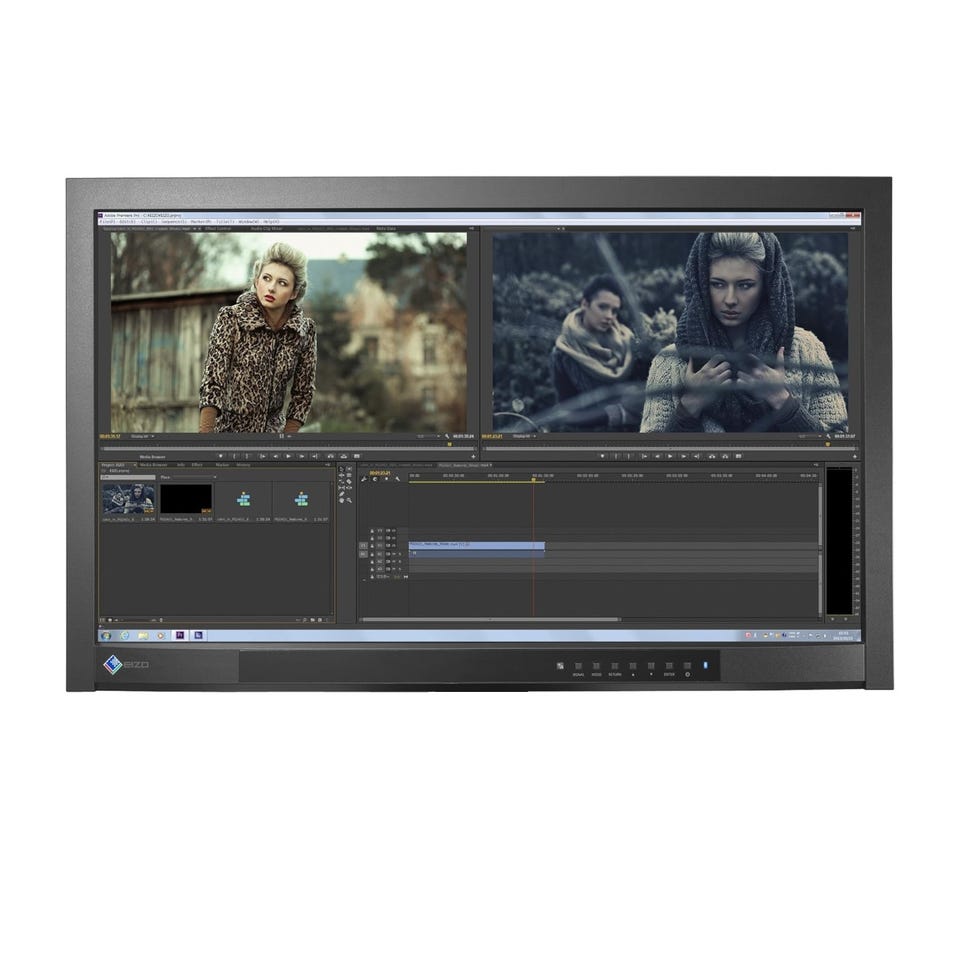Play the Source monitor clip
Viewport: 960px width, 960px height.
pos(288,456)
